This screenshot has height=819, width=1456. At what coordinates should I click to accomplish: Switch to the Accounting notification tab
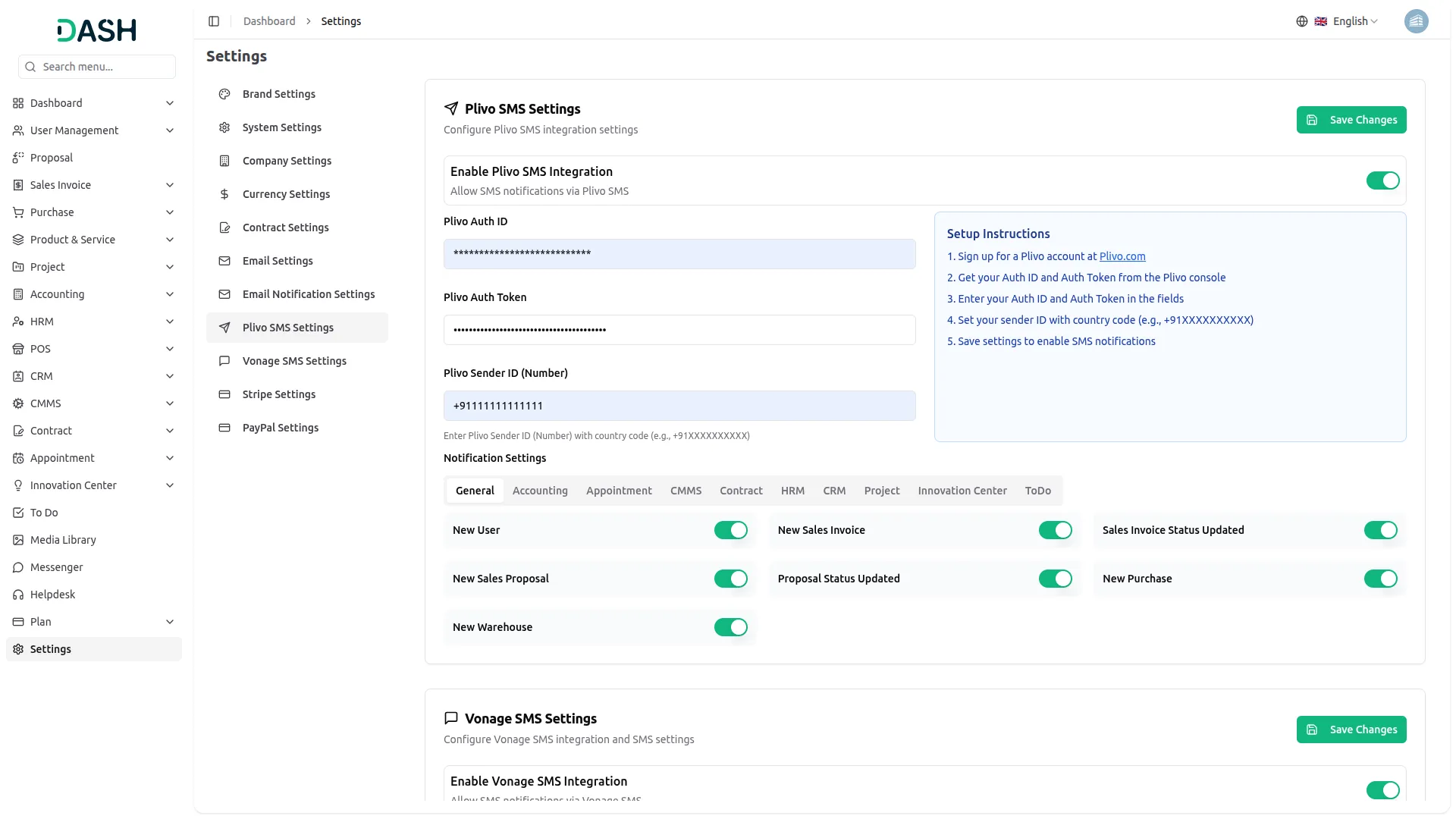click(x=540, y=491)
